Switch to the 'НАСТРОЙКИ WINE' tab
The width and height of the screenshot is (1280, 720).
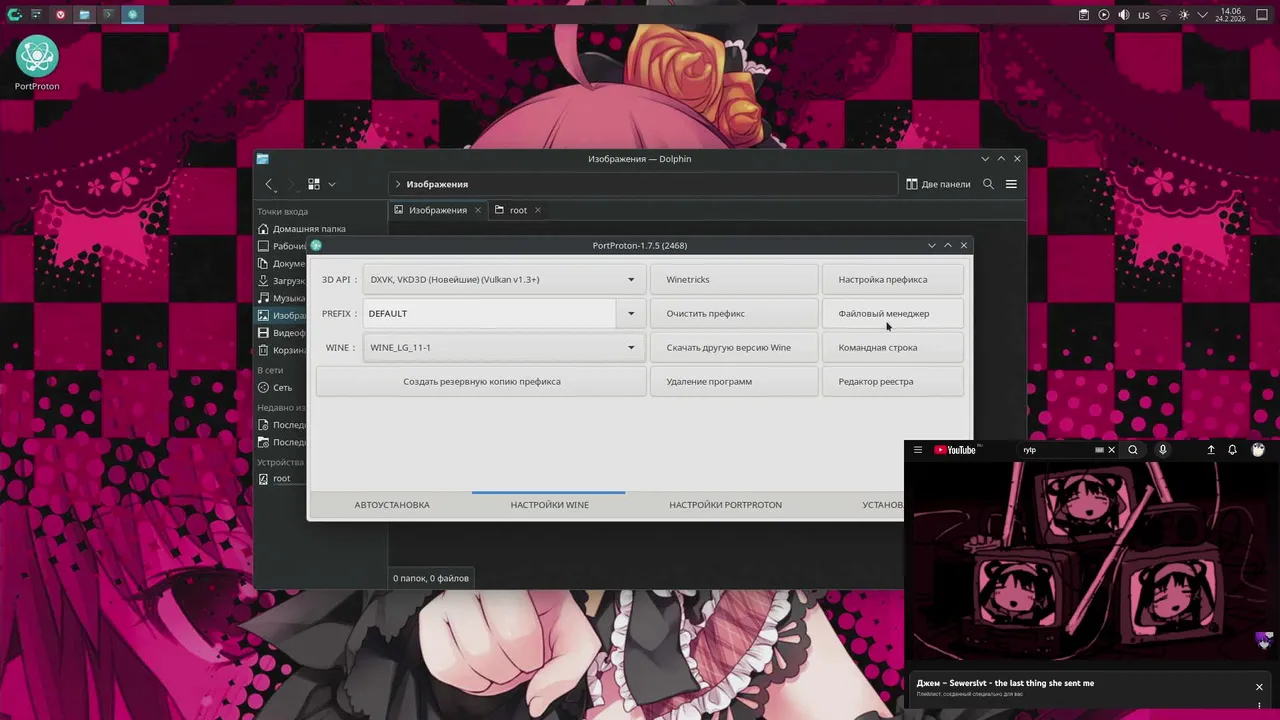(549, 505)
